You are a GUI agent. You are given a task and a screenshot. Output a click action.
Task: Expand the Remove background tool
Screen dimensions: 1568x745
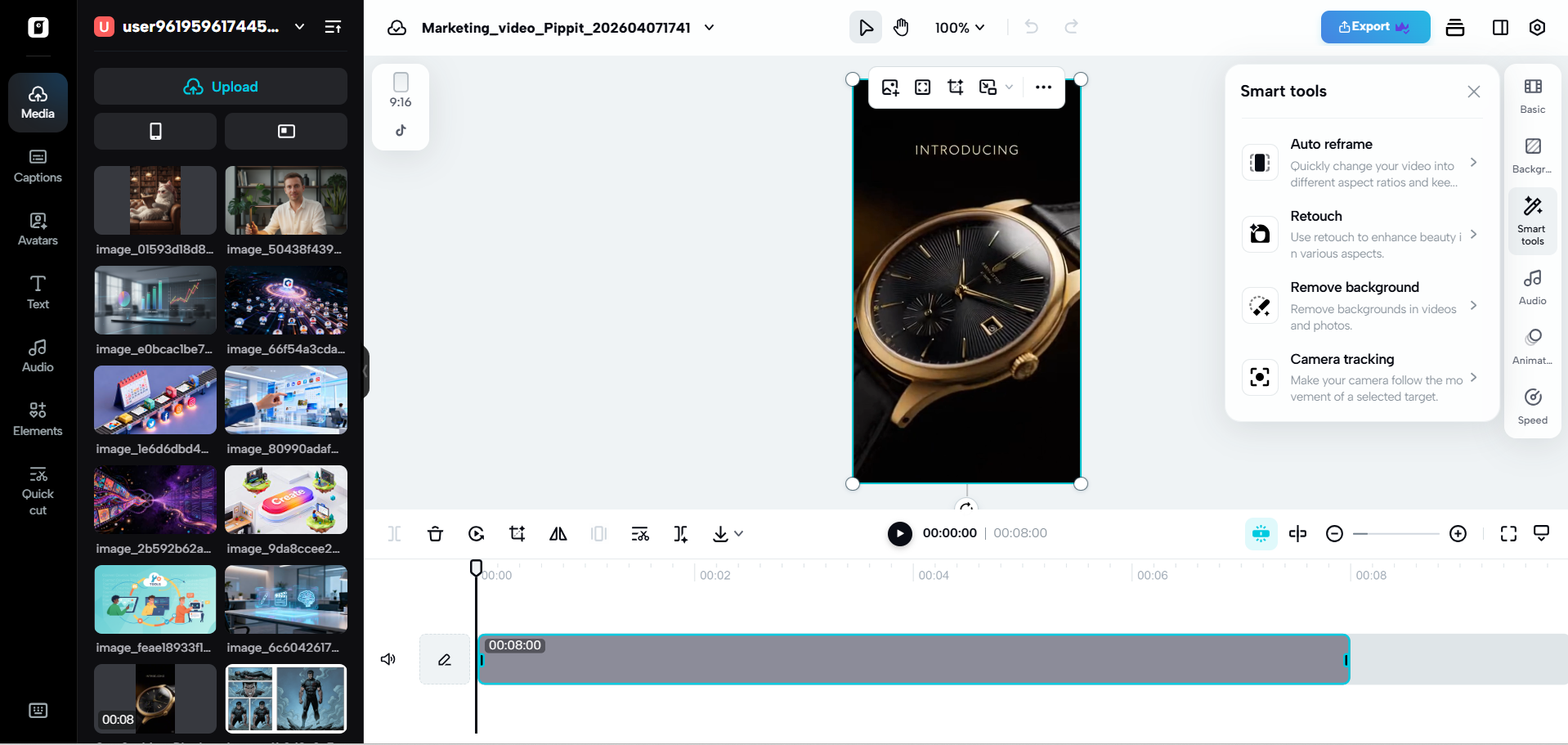(x=1361, y=305)
